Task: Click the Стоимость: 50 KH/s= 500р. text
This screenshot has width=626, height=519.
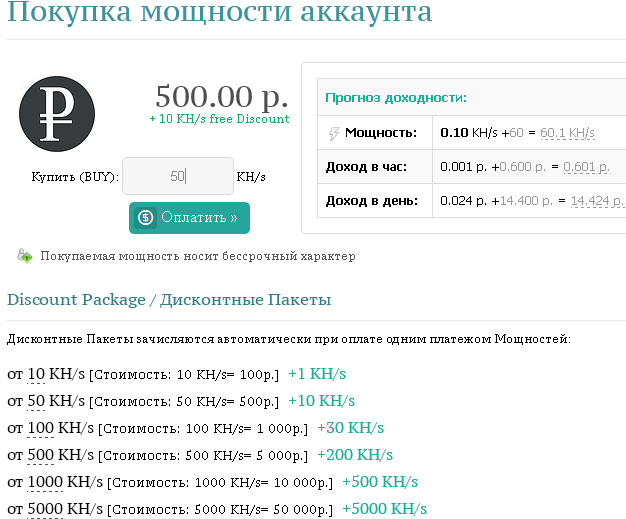Action: [x=184, y=402]
